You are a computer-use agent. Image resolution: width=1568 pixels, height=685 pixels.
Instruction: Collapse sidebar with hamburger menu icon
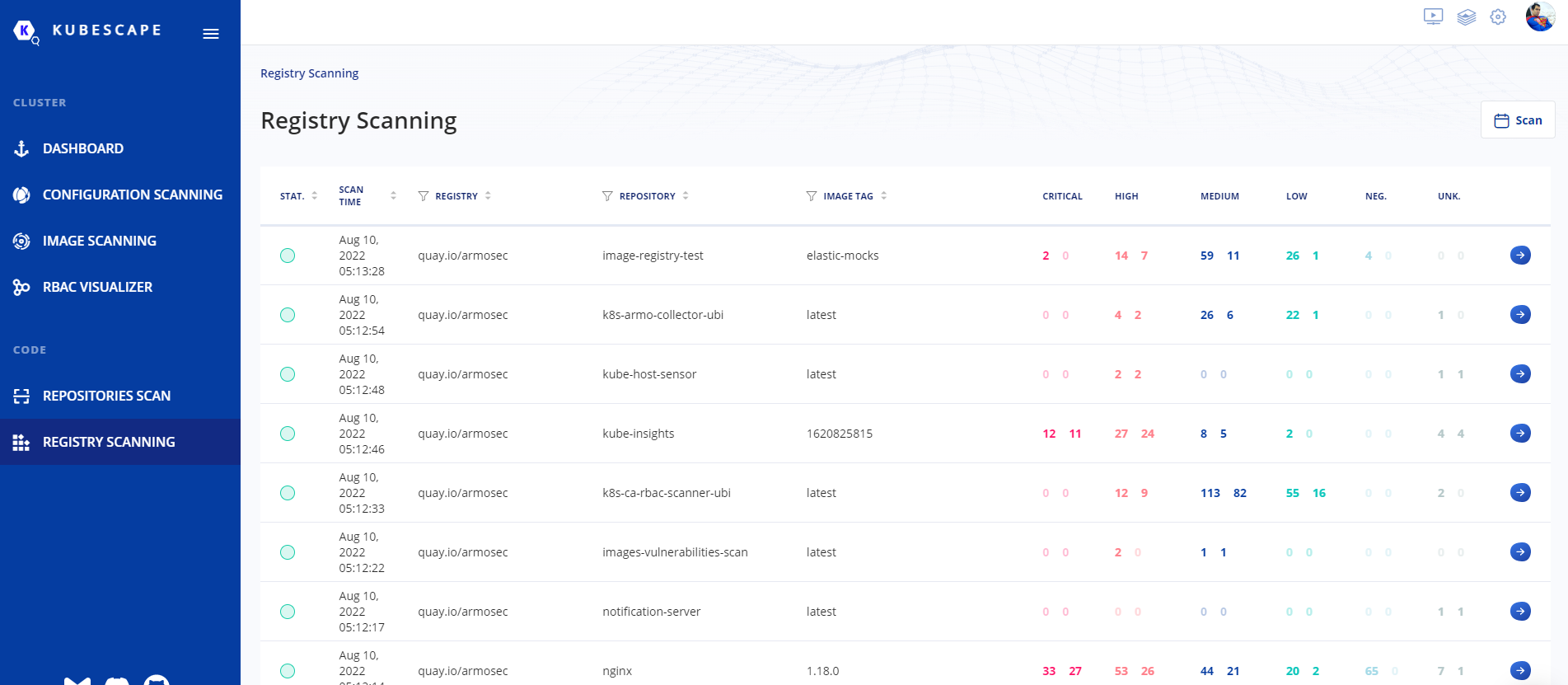211,34
